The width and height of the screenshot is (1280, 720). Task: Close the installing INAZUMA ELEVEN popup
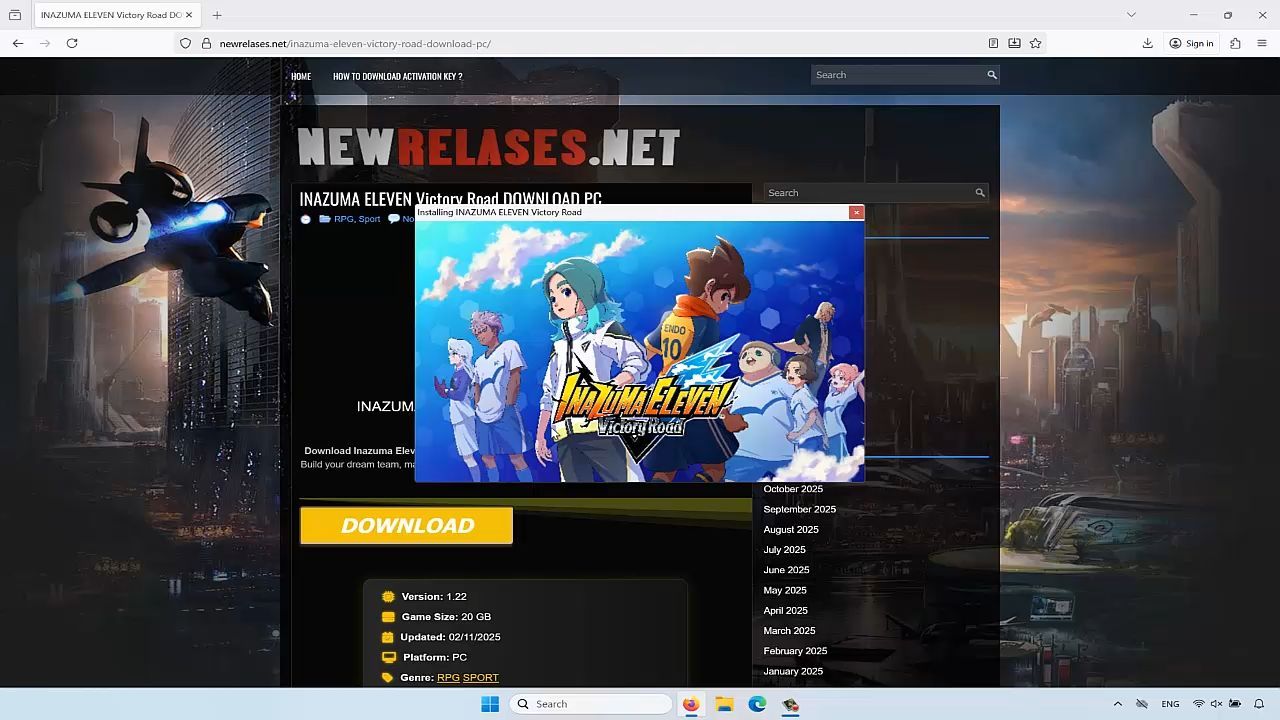(856, 212)
